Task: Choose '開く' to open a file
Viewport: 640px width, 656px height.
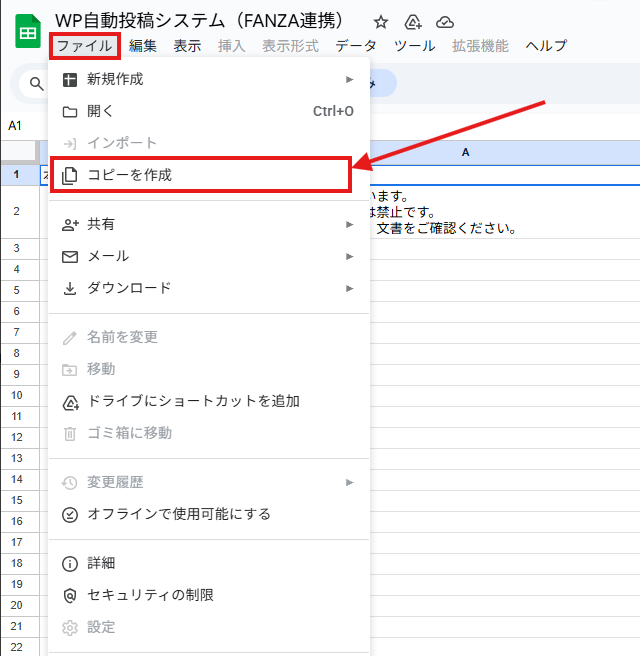Action: [x=101, y=111]
